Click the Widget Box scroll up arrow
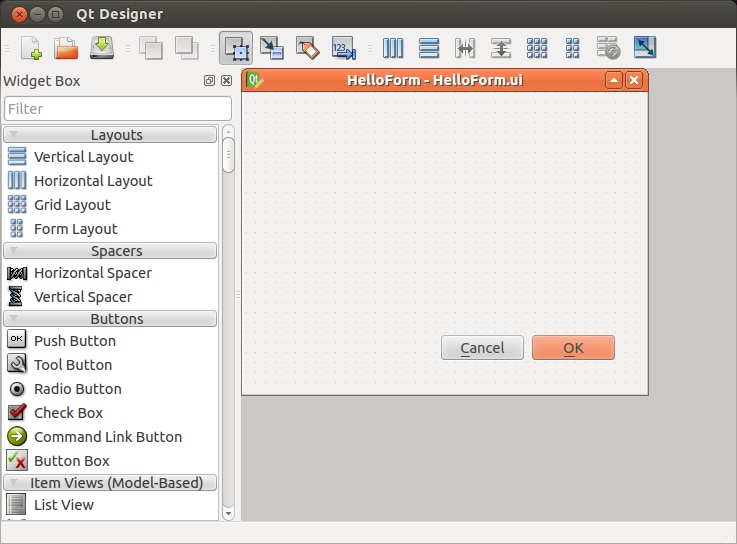737x544 pixels. point(228,130)
